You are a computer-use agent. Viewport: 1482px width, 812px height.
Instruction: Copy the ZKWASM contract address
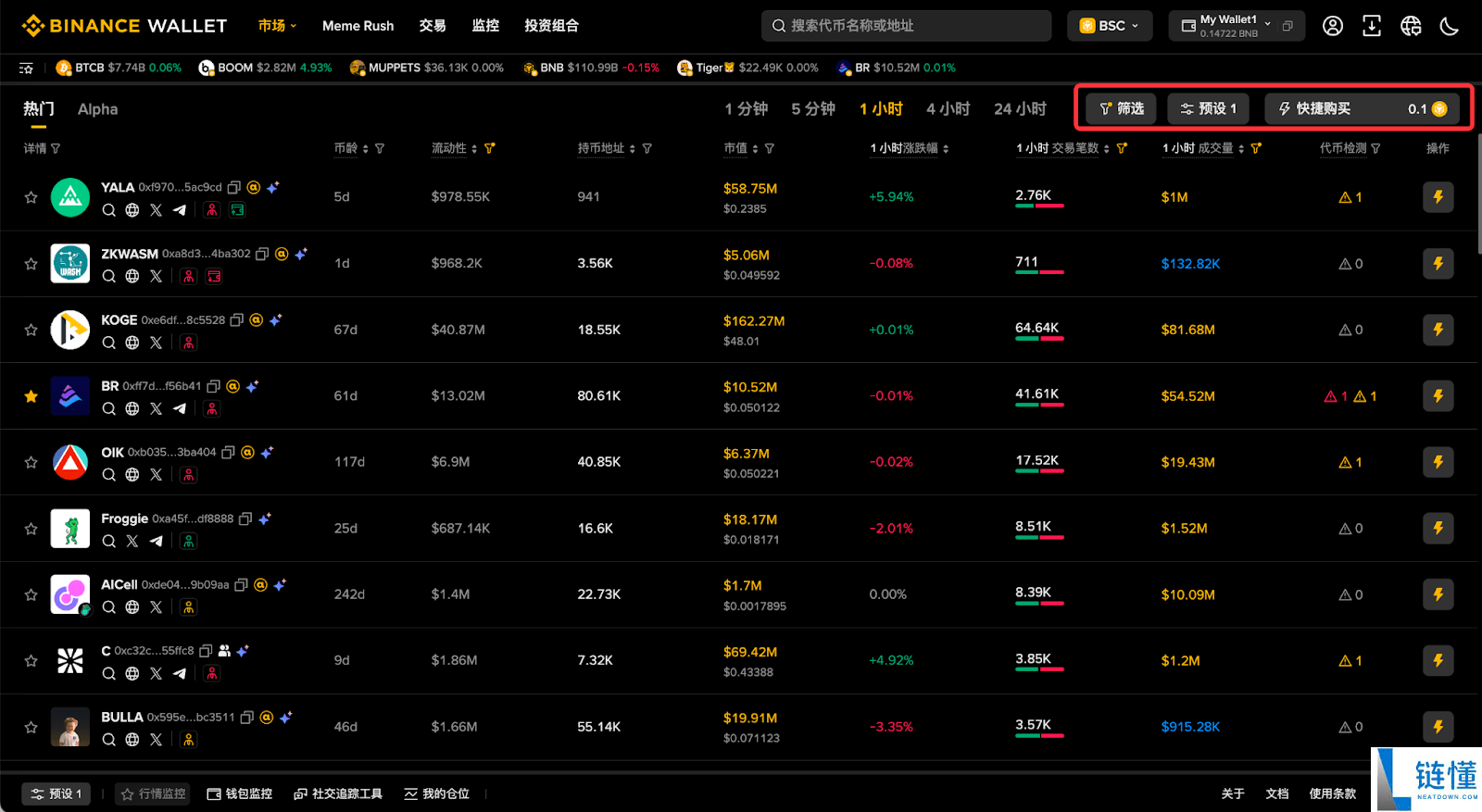[x=262, y=254]
